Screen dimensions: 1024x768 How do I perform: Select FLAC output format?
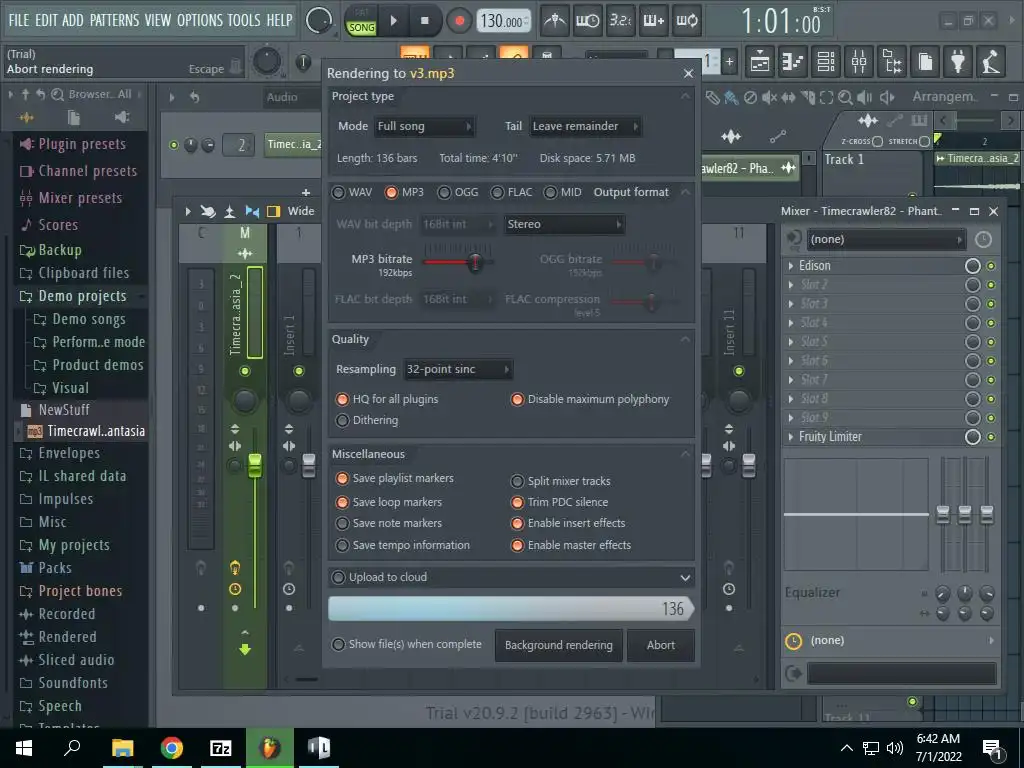click(511, 192)
